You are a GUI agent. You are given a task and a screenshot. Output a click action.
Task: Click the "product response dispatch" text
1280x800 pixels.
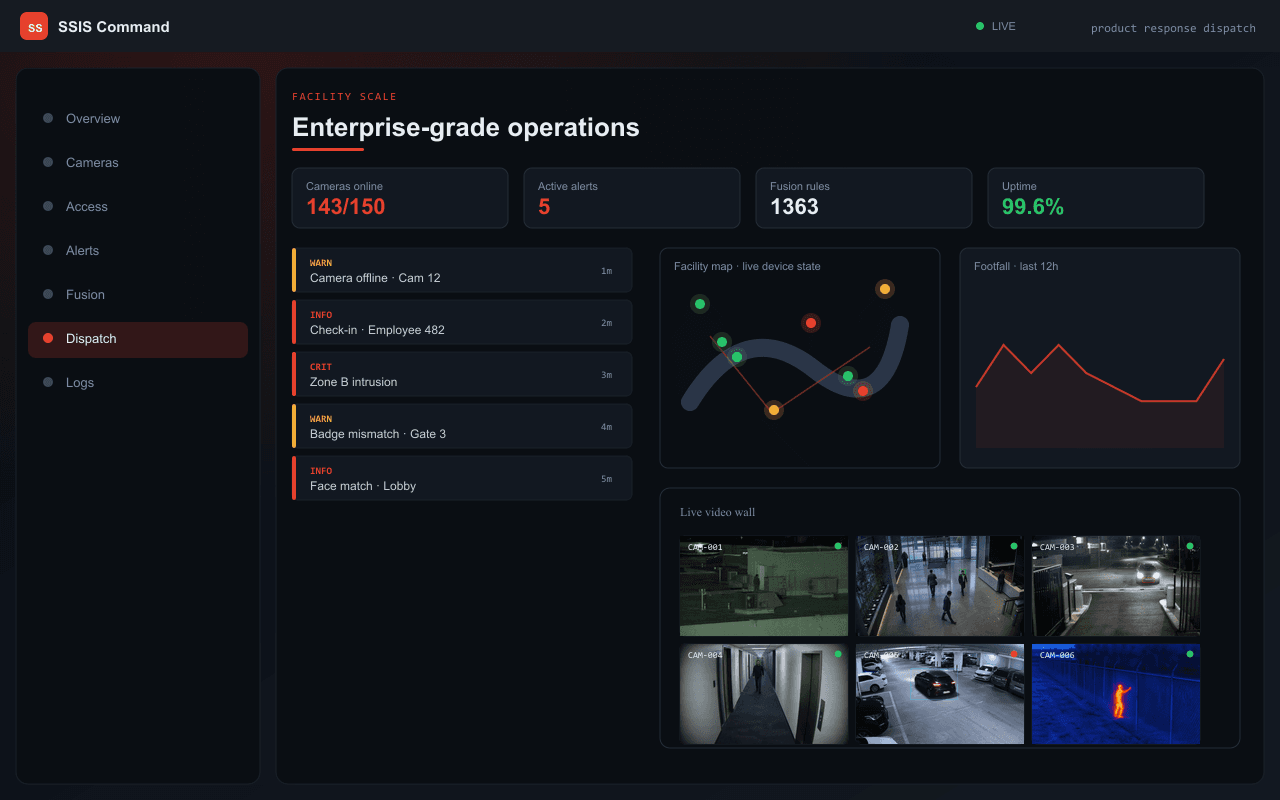(x=1173, y=28)
